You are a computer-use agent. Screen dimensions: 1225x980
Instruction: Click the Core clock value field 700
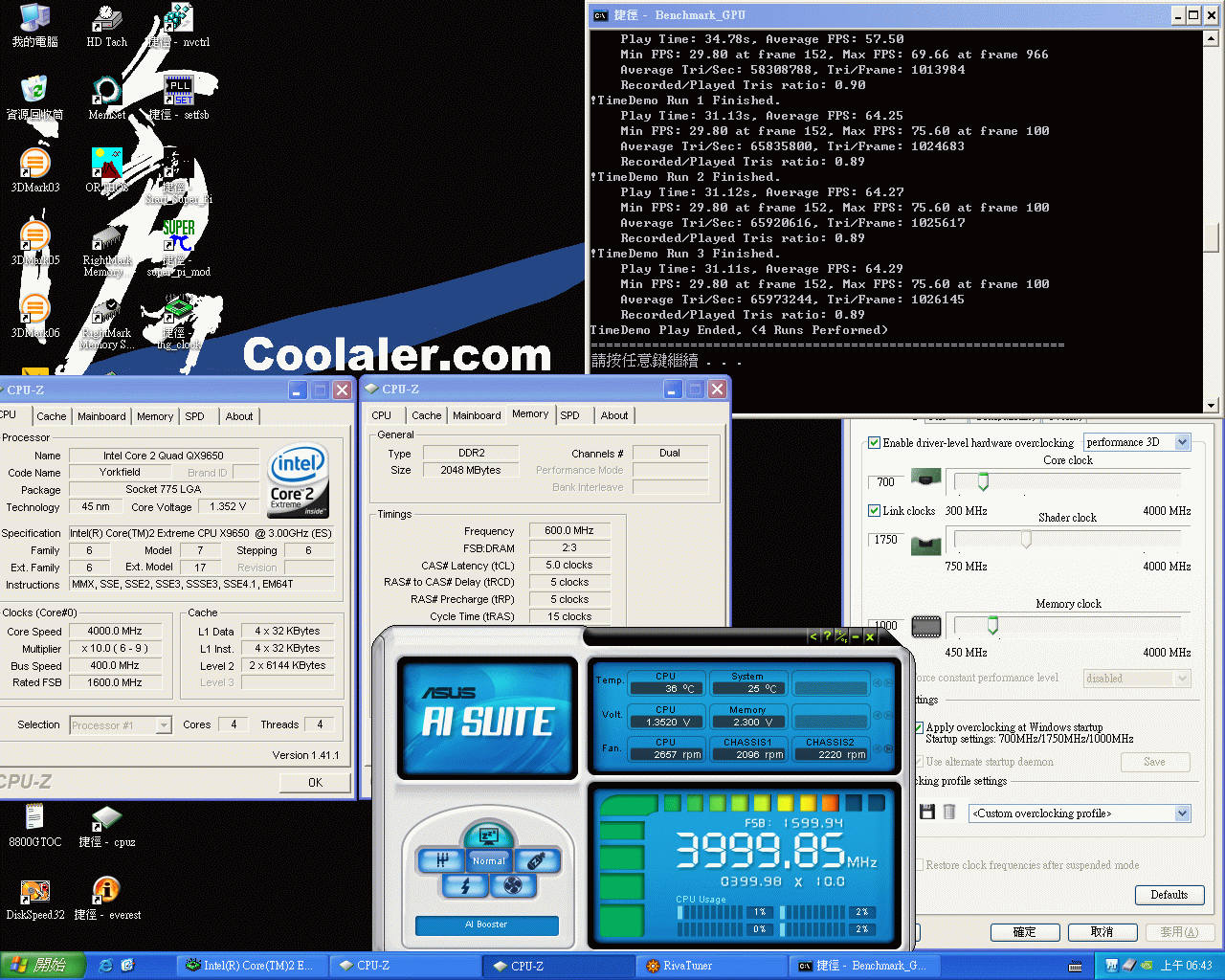coord(885,481)
